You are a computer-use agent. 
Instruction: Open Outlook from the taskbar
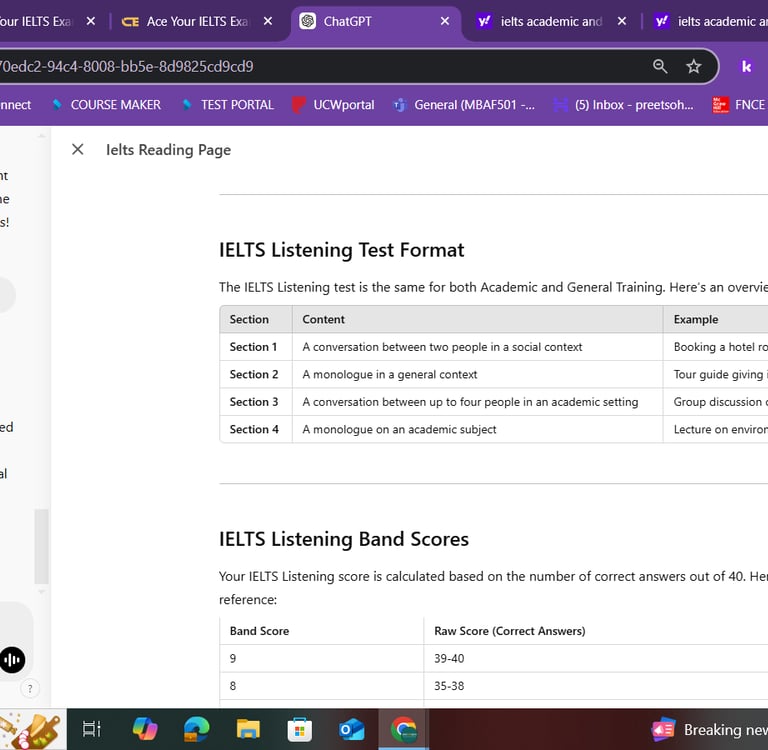(x=351, y=729)
